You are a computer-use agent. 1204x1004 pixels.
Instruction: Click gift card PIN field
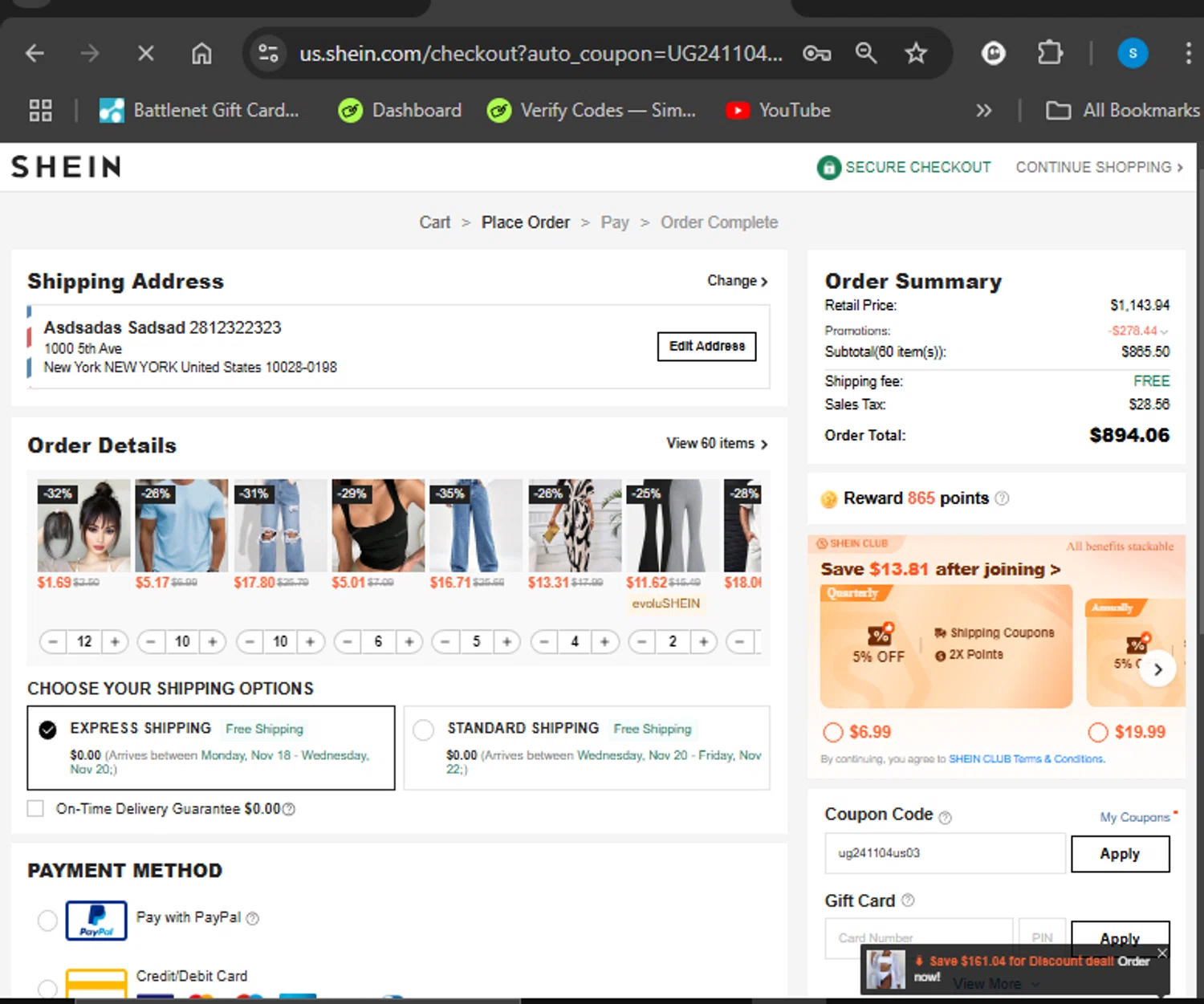(x=1042, y=937)
